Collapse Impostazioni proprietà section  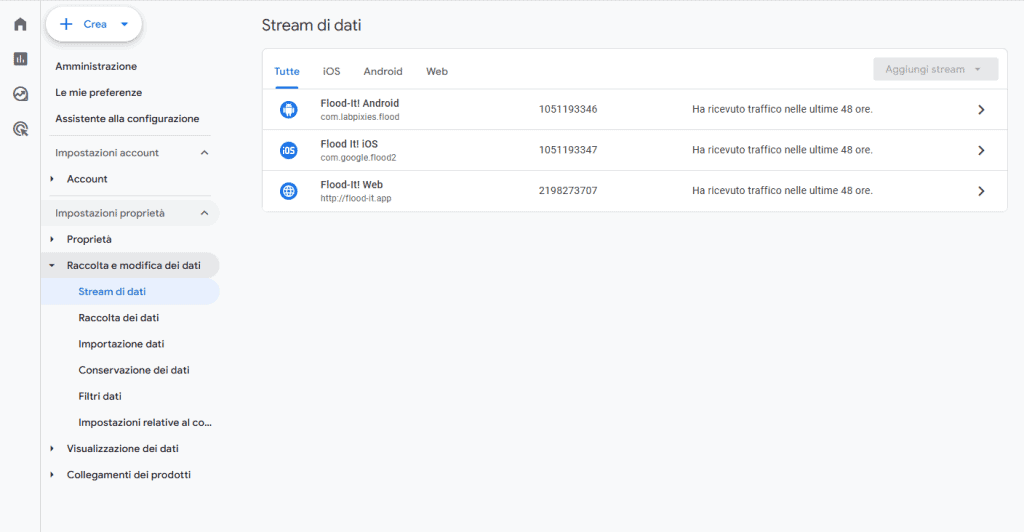click(x=204, y=213)
